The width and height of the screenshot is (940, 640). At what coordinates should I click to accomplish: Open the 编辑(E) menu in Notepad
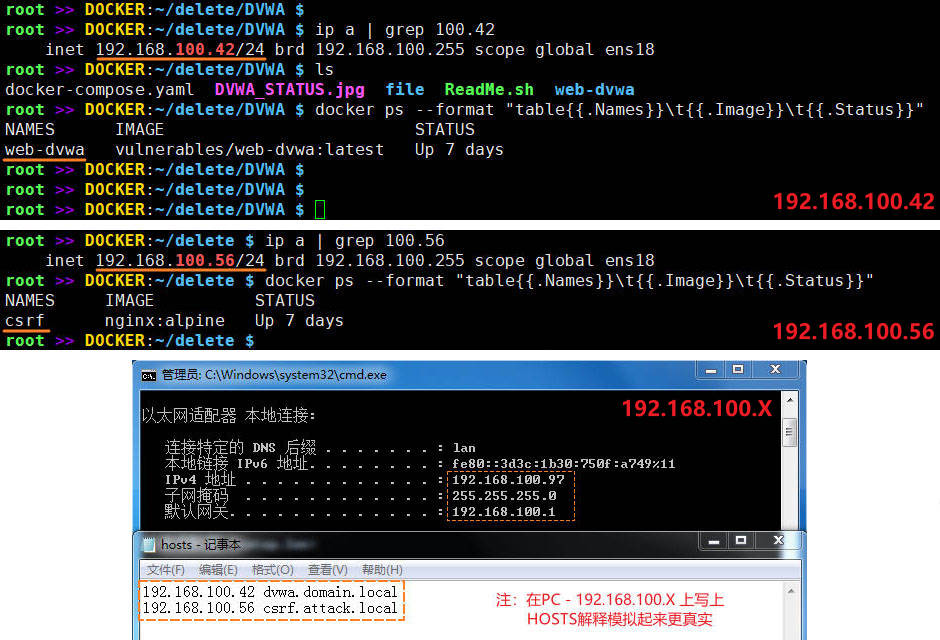[x=218, y=570]
